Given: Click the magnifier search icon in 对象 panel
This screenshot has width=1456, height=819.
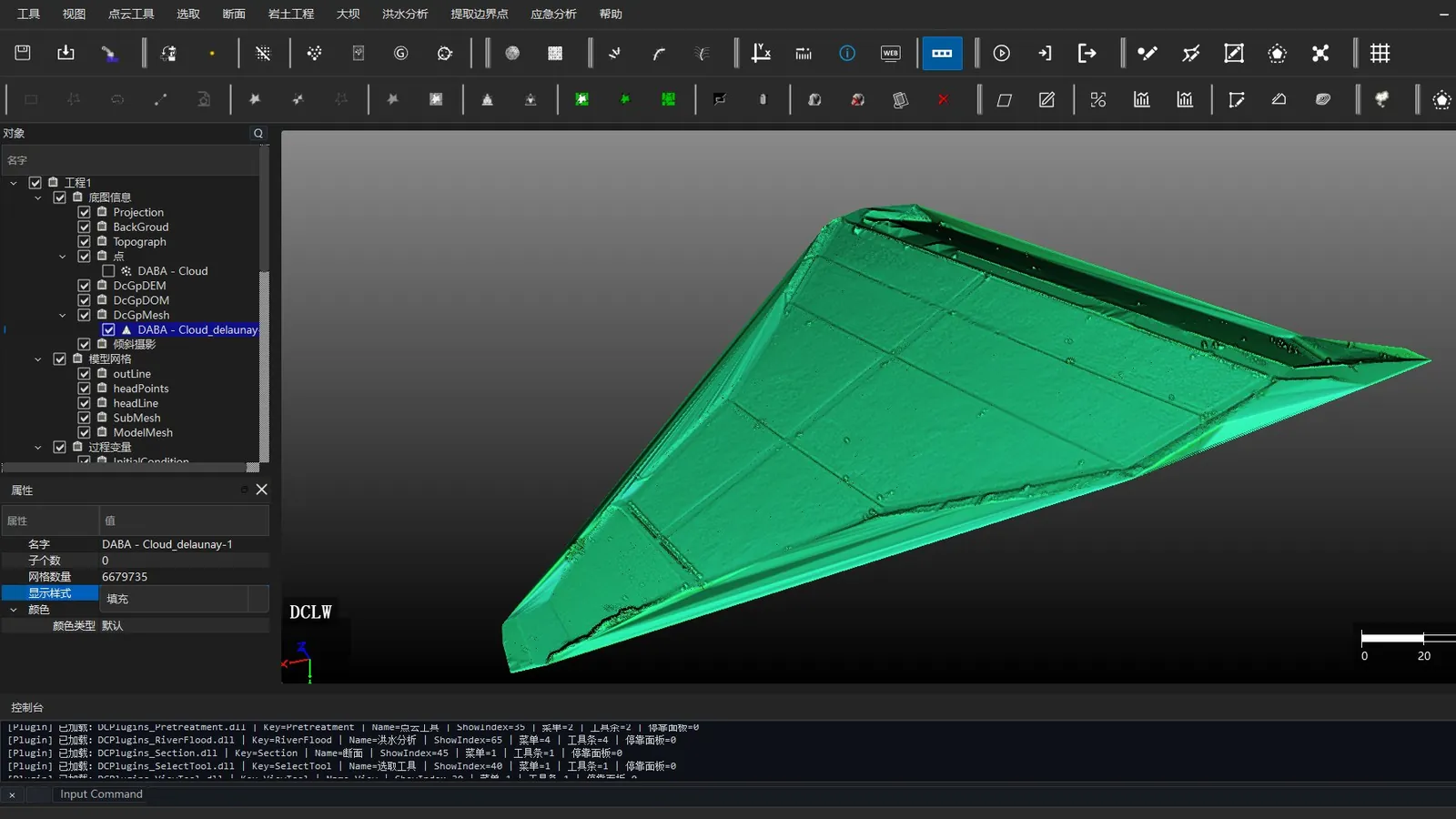Looking at the screenshot, I should (258, 134).
